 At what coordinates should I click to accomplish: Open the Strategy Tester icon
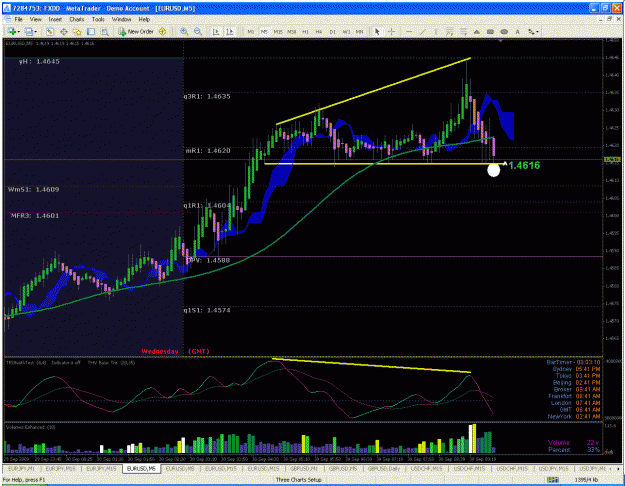click(104, 31)
